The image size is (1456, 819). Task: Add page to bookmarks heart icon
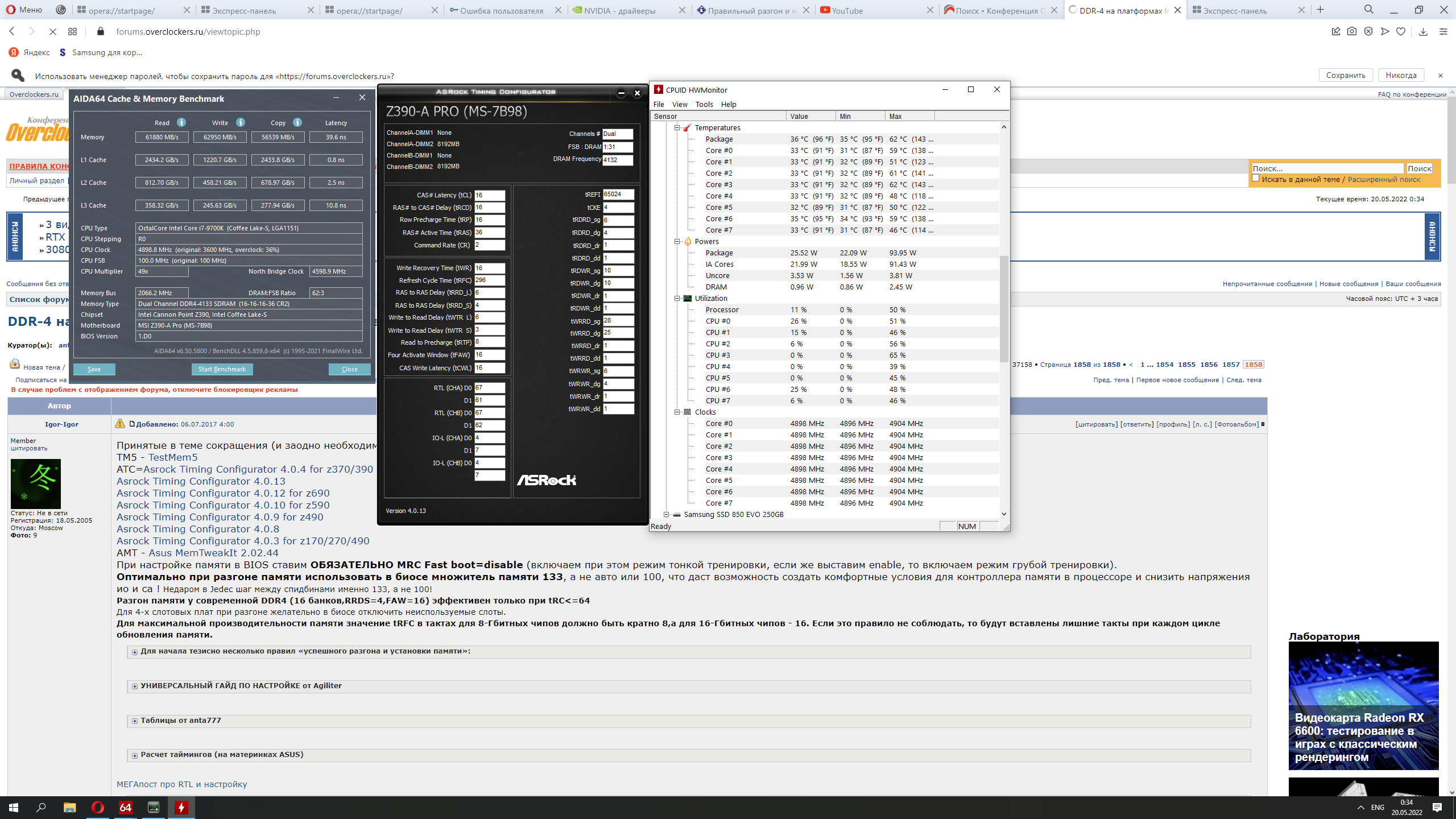tap(1401, 32)
